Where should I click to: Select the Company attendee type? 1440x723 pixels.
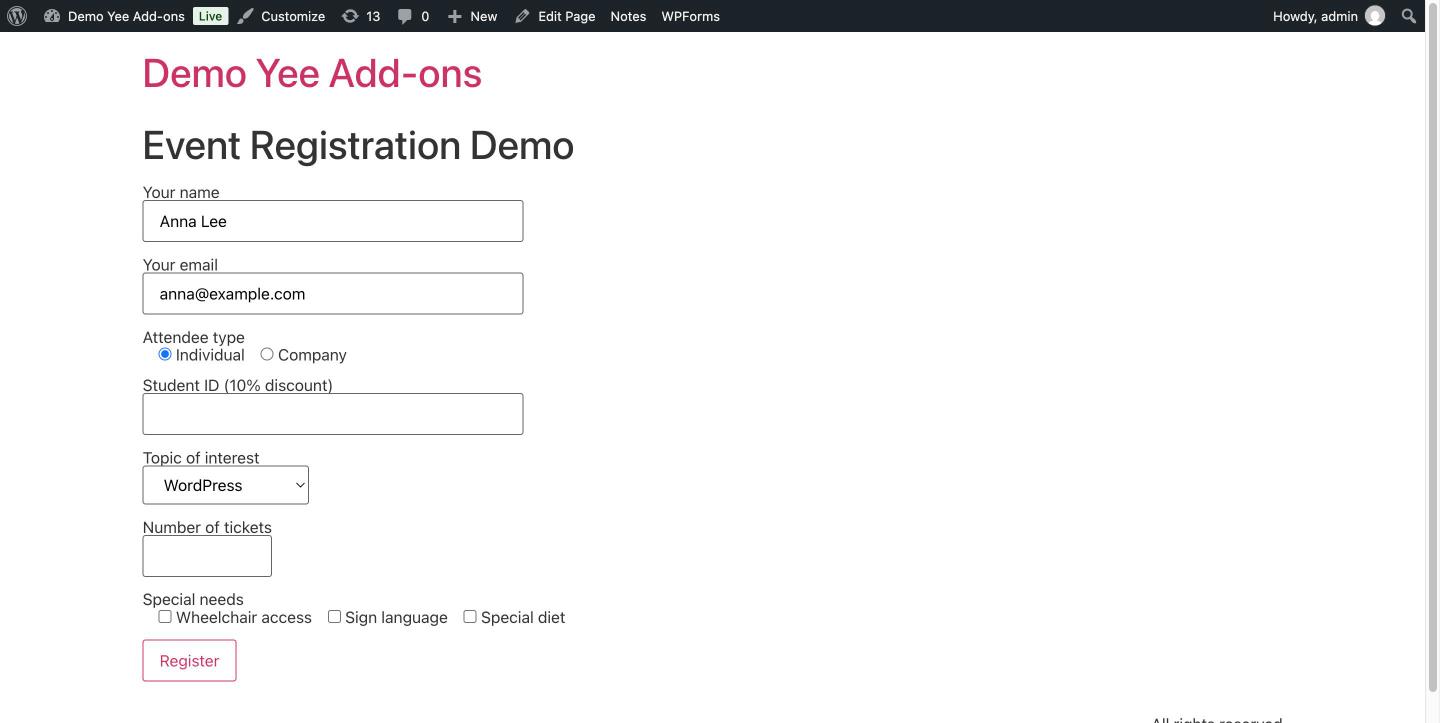(x=267, y=354)
